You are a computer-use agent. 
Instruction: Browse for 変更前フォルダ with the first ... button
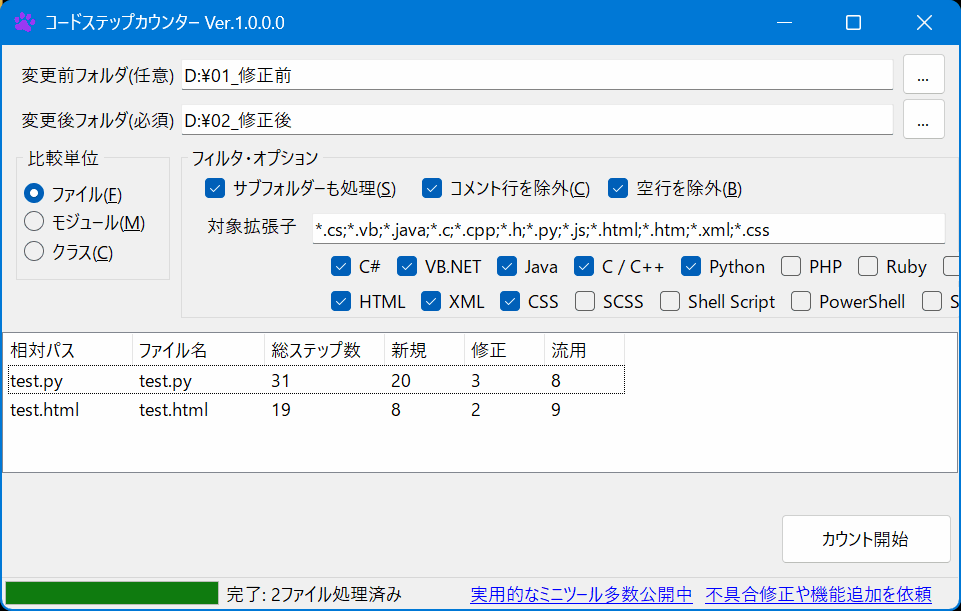pyautogui.click(x=923, y=75)
